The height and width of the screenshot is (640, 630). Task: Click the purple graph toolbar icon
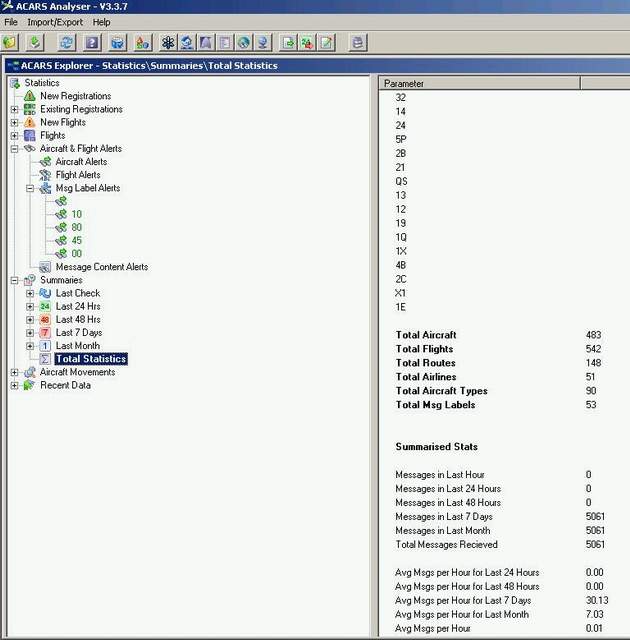coord(206,42)
